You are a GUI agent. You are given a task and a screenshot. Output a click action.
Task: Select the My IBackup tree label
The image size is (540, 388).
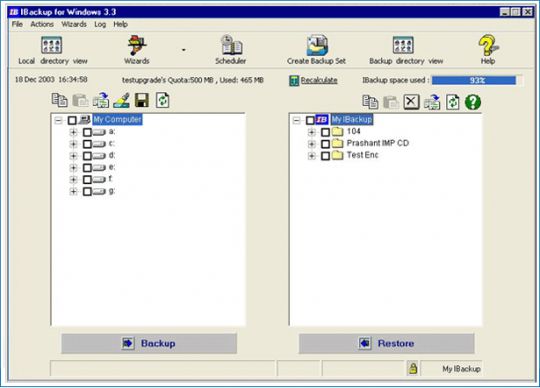pos(352,119)
